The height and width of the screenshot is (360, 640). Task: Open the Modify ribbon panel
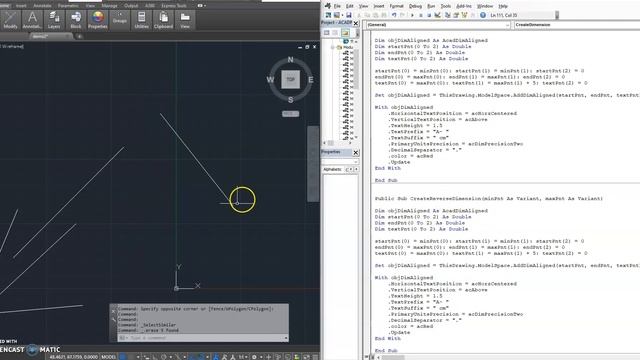click(x=10, y=20)
